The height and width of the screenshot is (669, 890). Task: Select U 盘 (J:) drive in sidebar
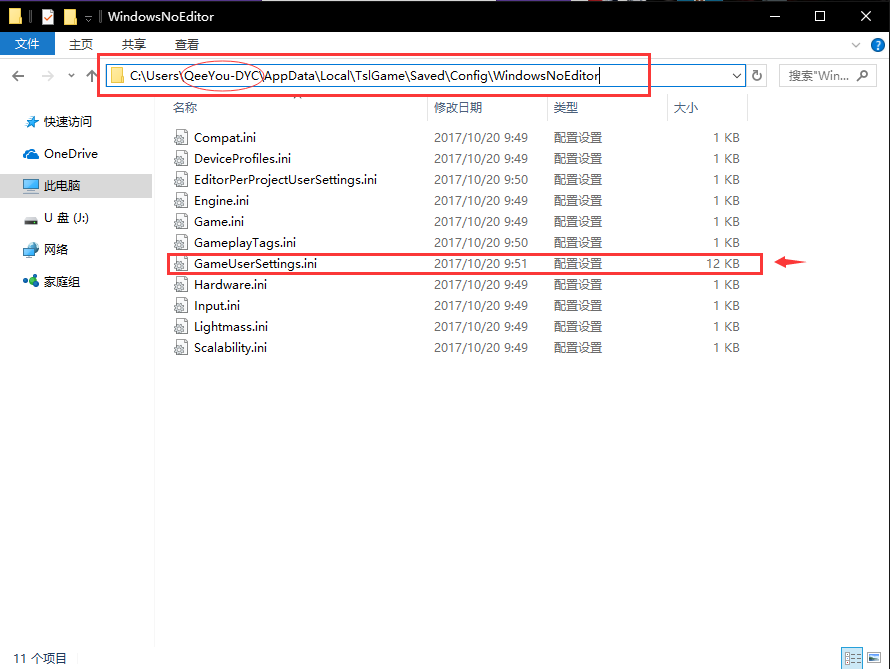57,218
